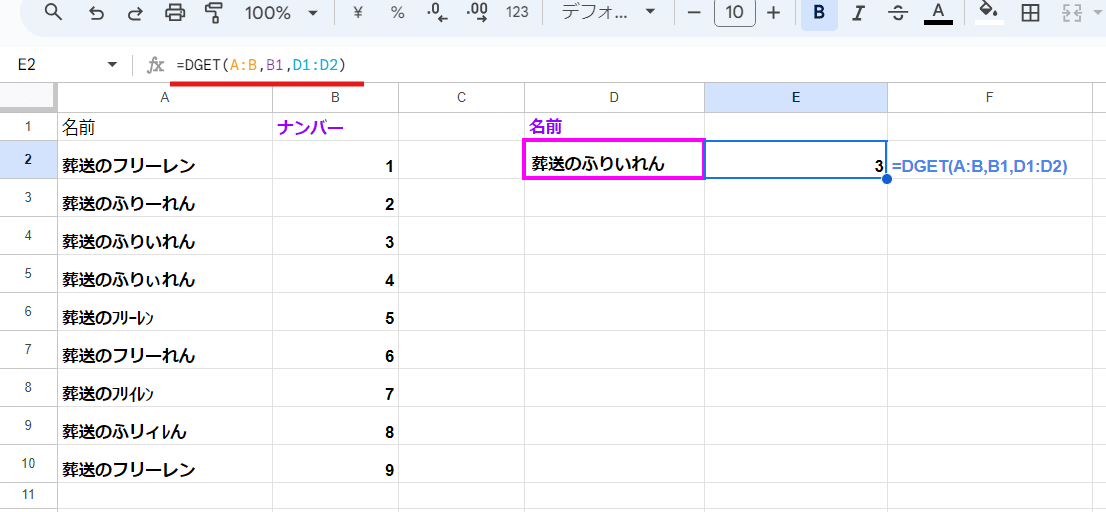Click the blue DGET formula text in F2

[980, 166]
